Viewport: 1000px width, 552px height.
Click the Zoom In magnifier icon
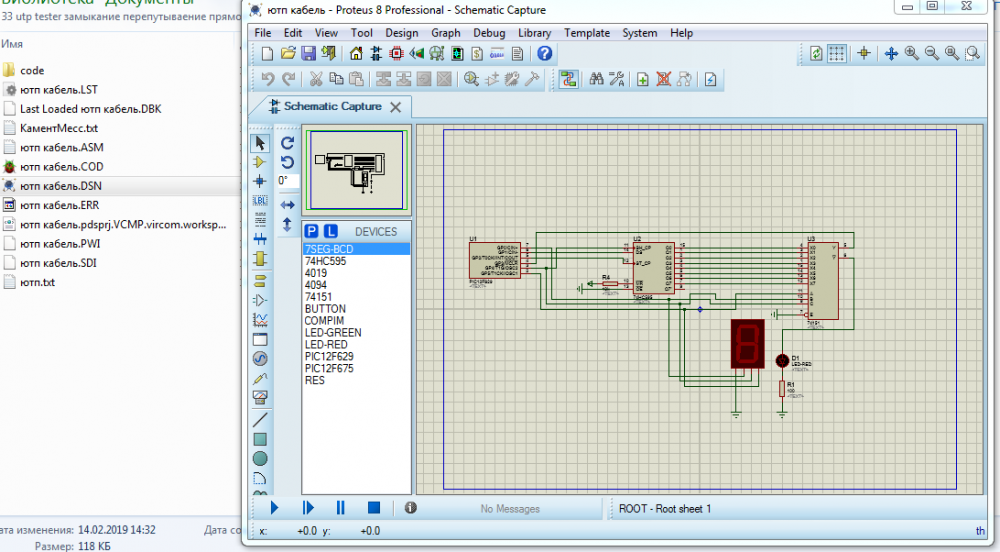pos(911,54)
